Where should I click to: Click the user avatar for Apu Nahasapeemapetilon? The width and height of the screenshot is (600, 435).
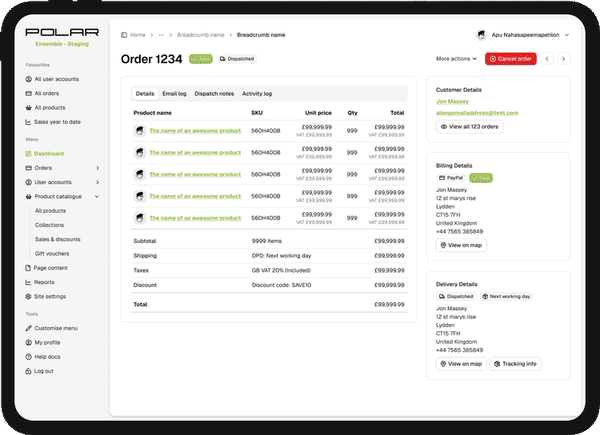[481, 35]
